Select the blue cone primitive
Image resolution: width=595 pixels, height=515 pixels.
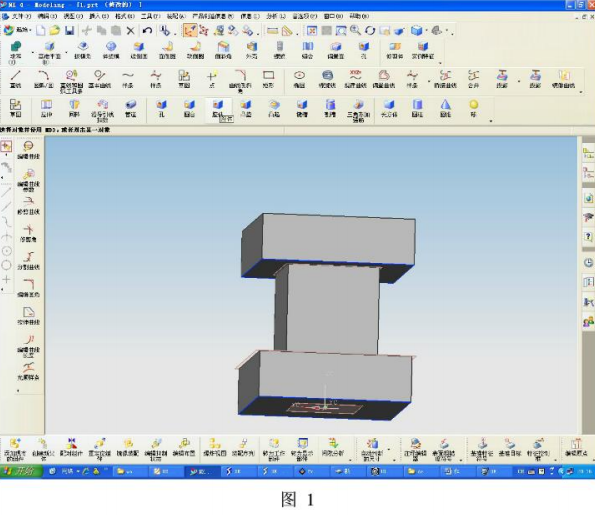point(445,108)
